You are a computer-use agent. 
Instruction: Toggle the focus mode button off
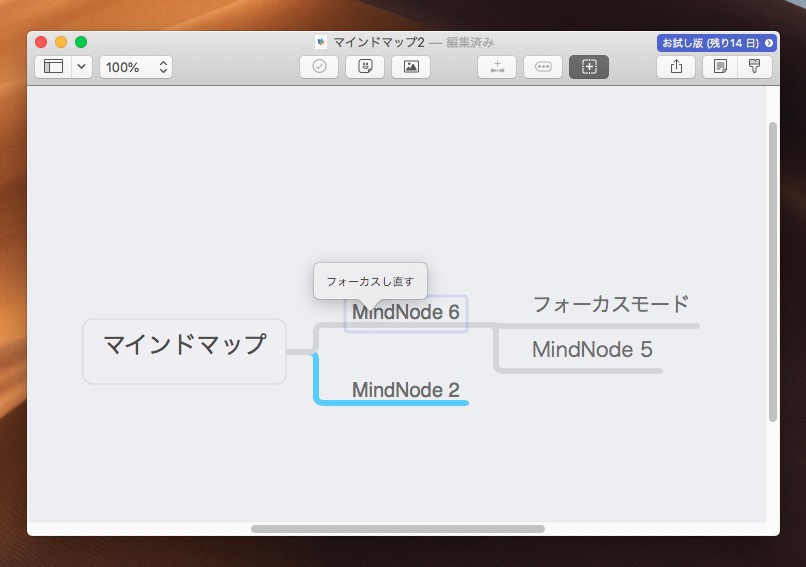point(589,67)
